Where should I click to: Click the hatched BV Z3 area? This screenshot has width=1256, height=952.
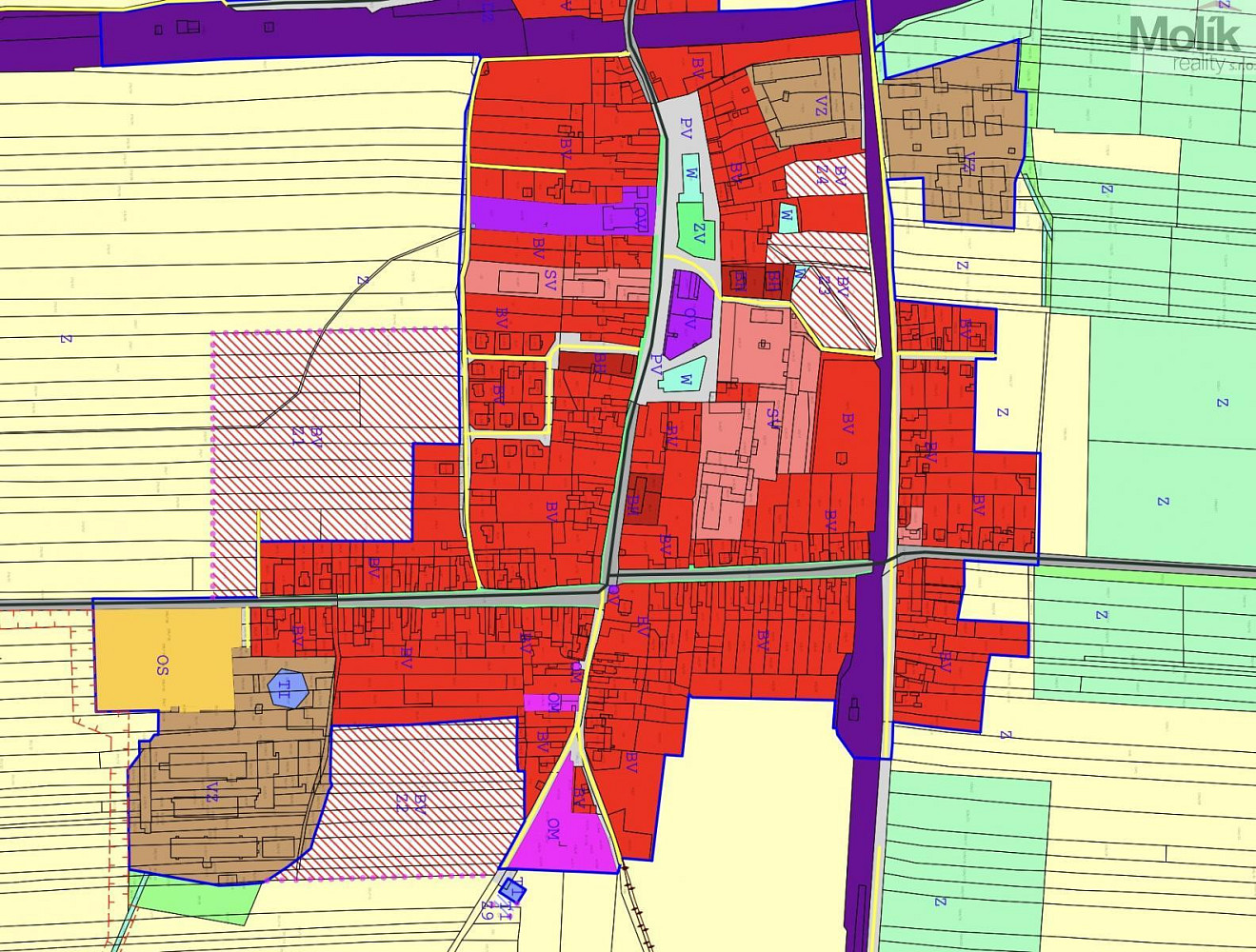tap(833, 305)
